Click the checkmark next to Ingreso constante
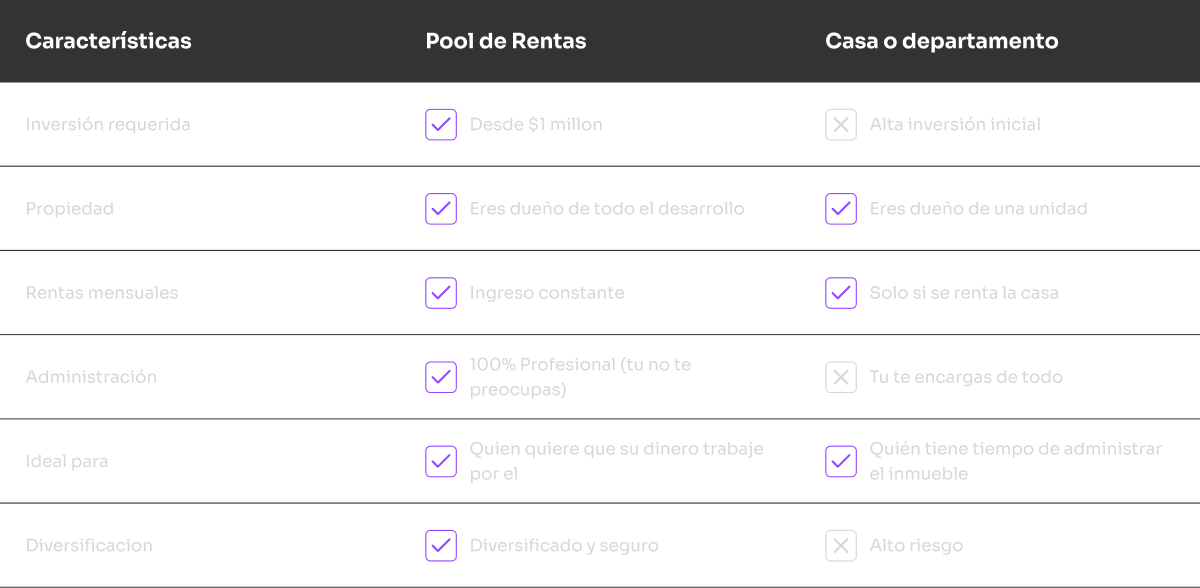This screenshot has height=588, width=1200. pyautogui.click(x=441, y=293)
